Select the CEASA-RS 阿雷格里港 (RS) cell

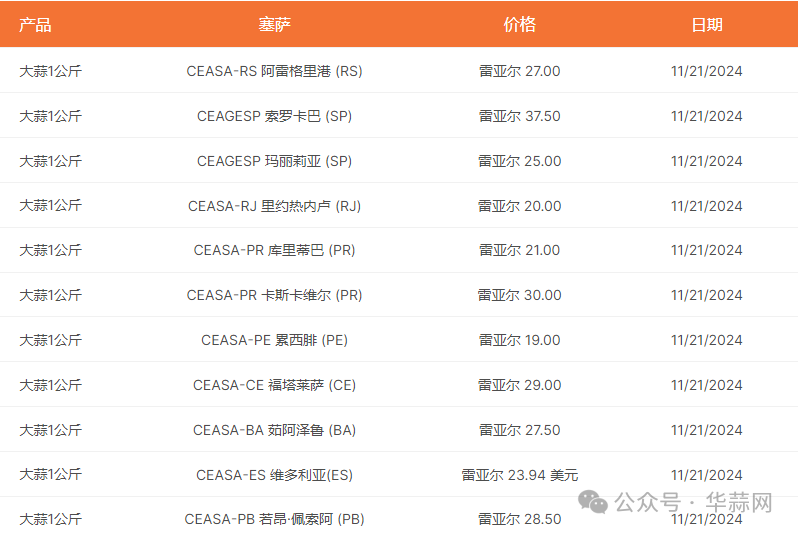pos(274,71)
